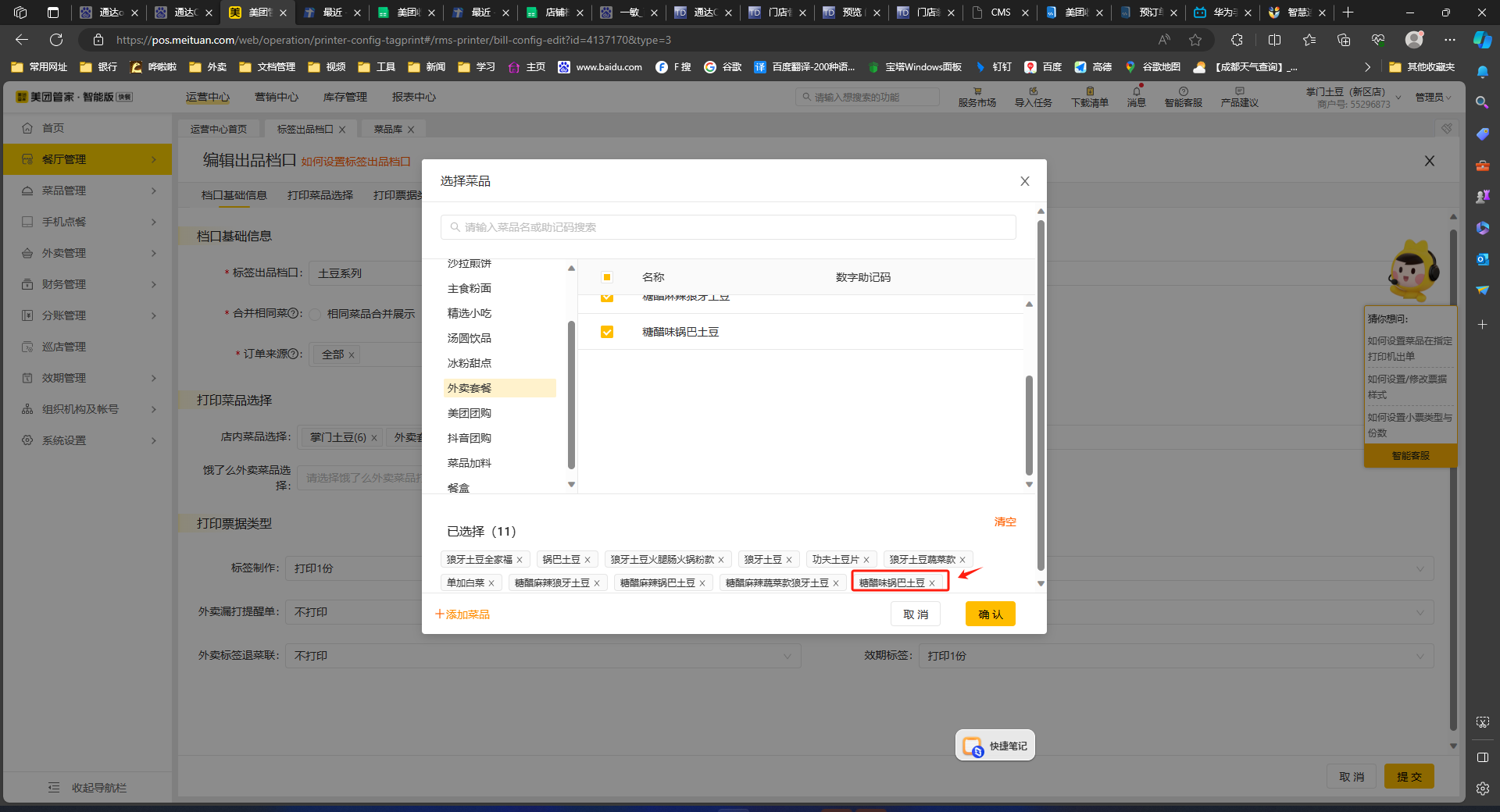Click 清空 to clear selected dishes

1005,522
